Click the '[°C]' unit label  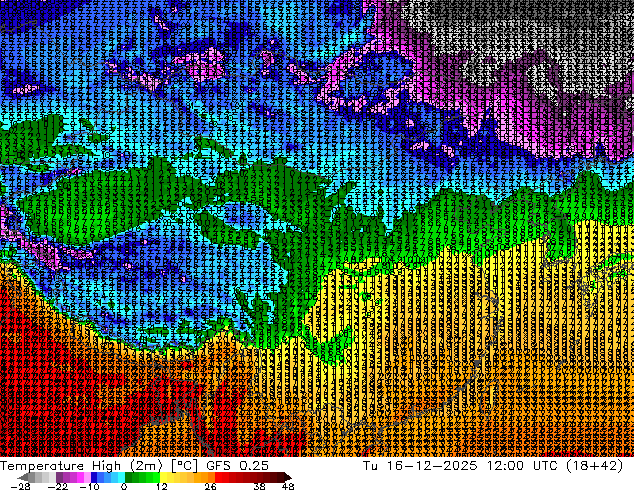pos(184,466)
